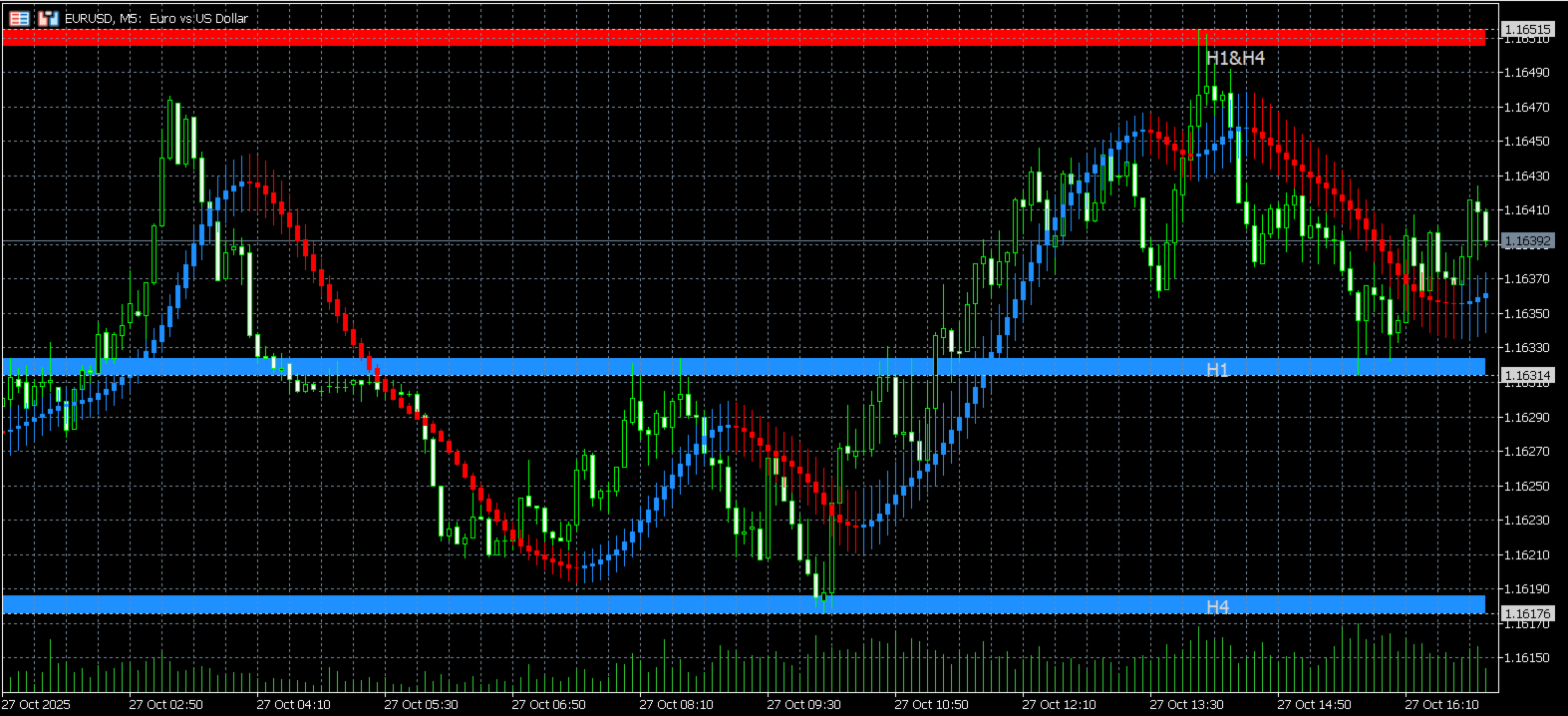This screenshot has width=1568, height=716.
Task: Toggle the One Click Trading panel icon
Action: coord(48,18)
